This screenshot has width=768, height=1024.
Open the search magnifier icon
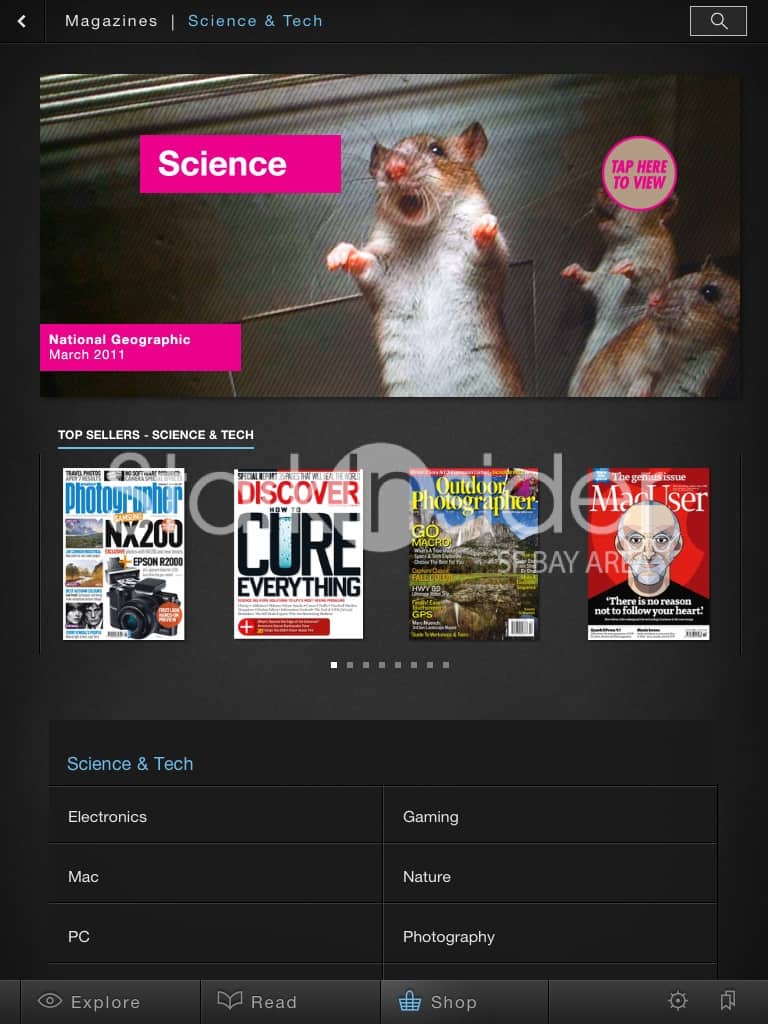click(x=718, y=21)
